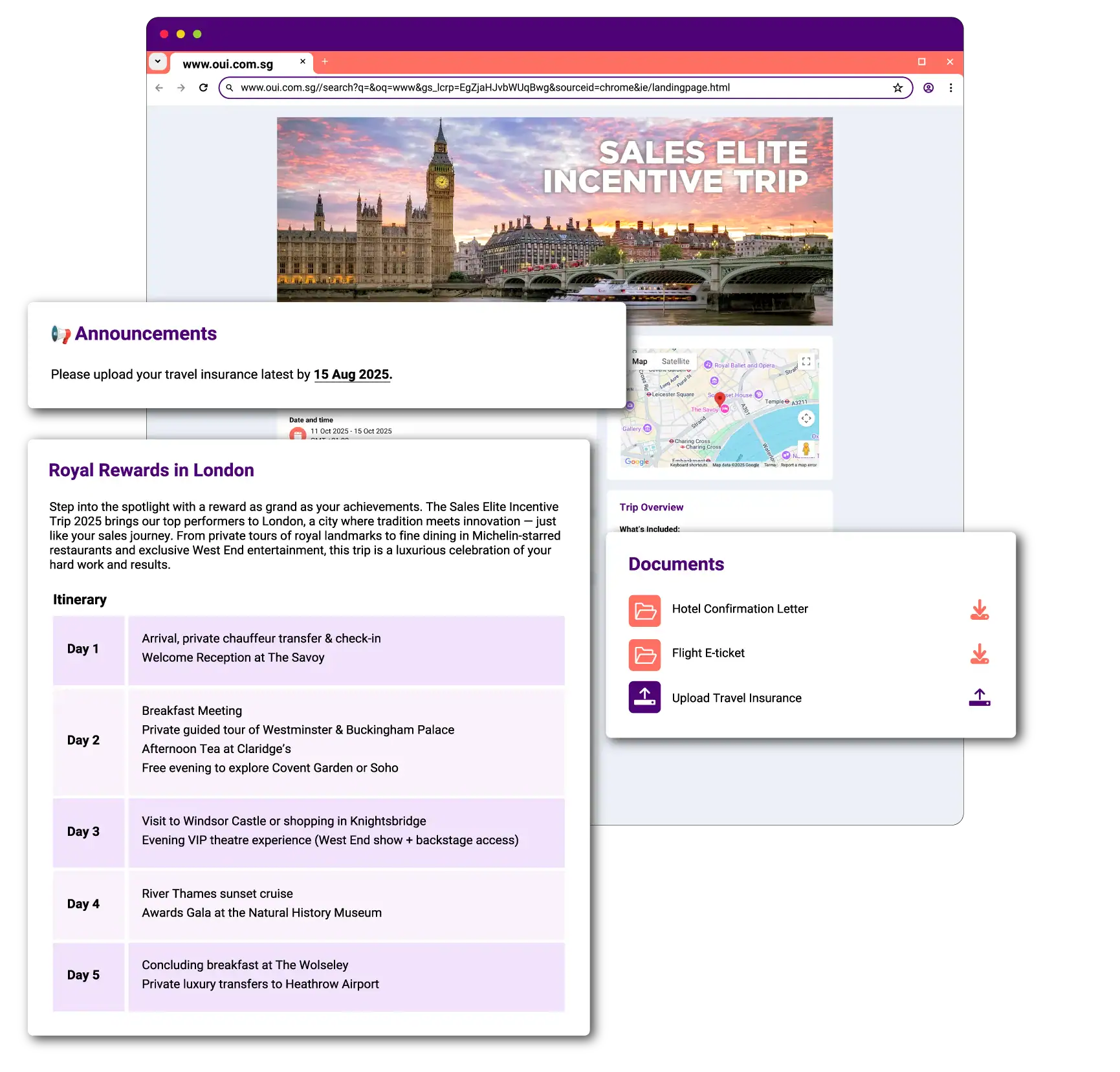Click the Flight E-ticket folder icon
Viewport: 1120px width, 1072px height.
[x=644, y=655]
